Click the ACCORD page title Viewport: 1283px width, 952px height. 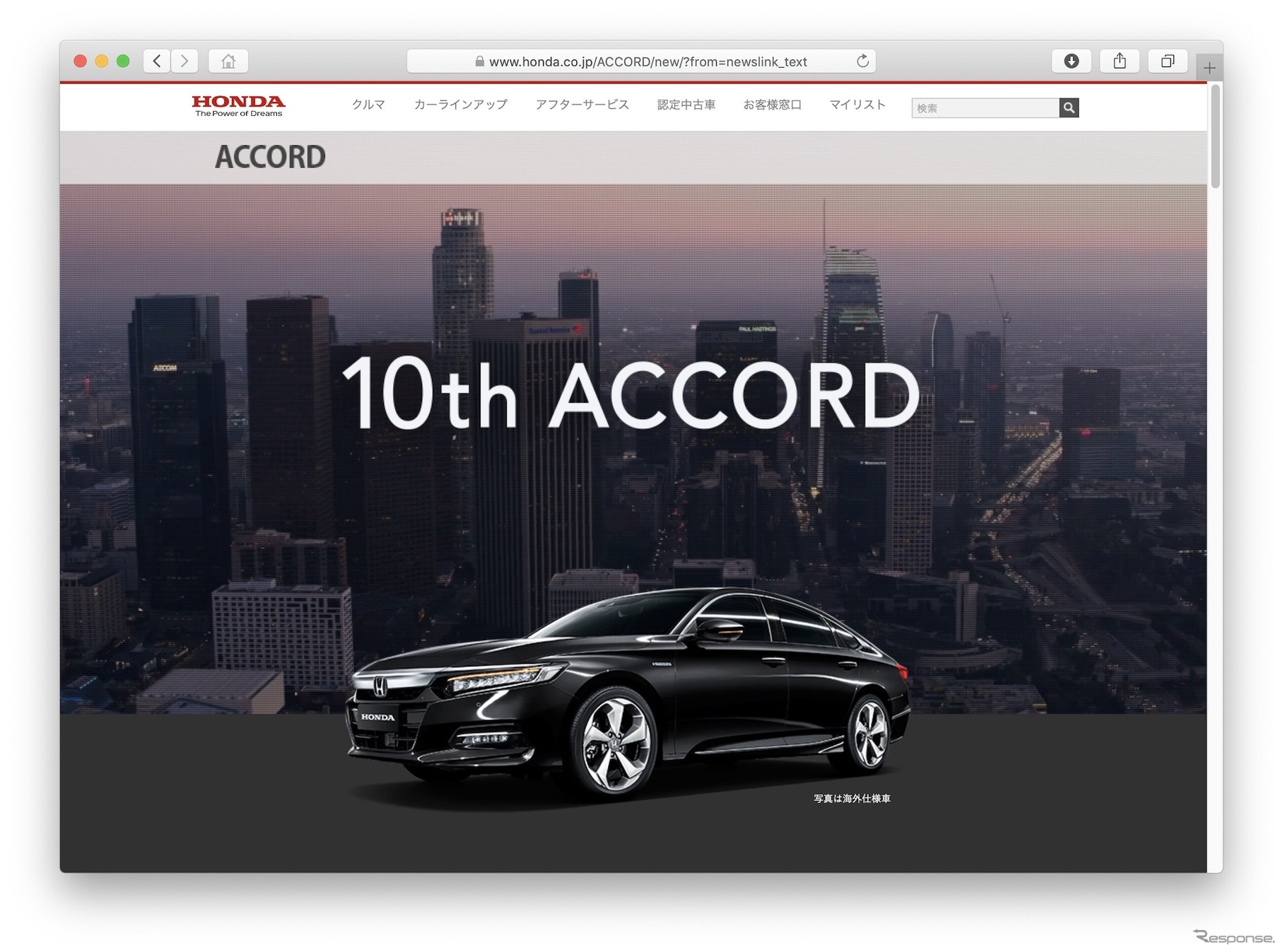[270, 157]
